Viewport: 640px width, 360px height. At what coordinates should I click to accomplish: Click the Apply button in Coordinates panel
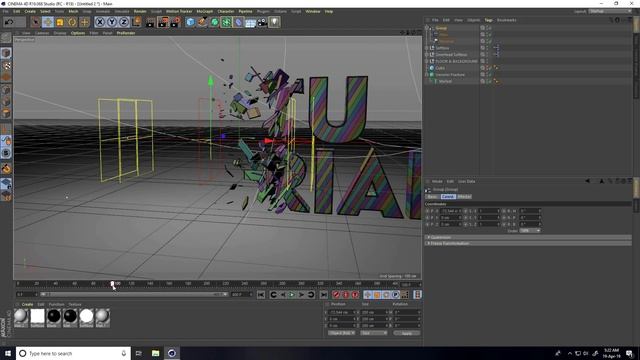(407, 333)
